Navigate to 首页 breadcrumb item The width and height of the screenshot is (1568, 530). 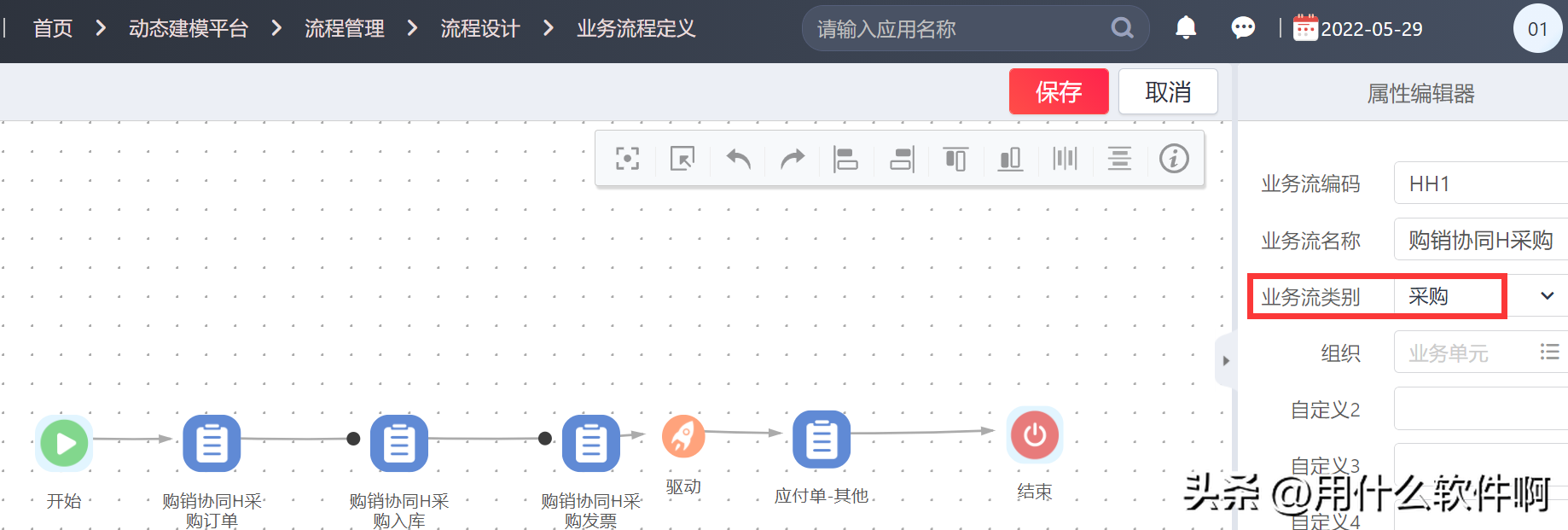coord(53,28)
